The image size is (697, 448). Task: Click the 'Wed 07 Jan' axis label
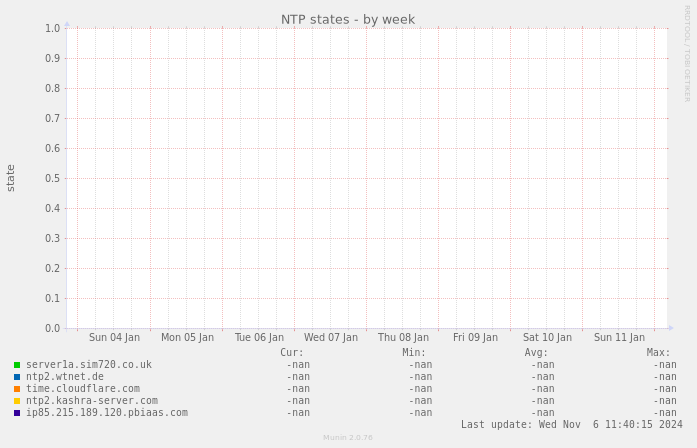tap(331, 337)
